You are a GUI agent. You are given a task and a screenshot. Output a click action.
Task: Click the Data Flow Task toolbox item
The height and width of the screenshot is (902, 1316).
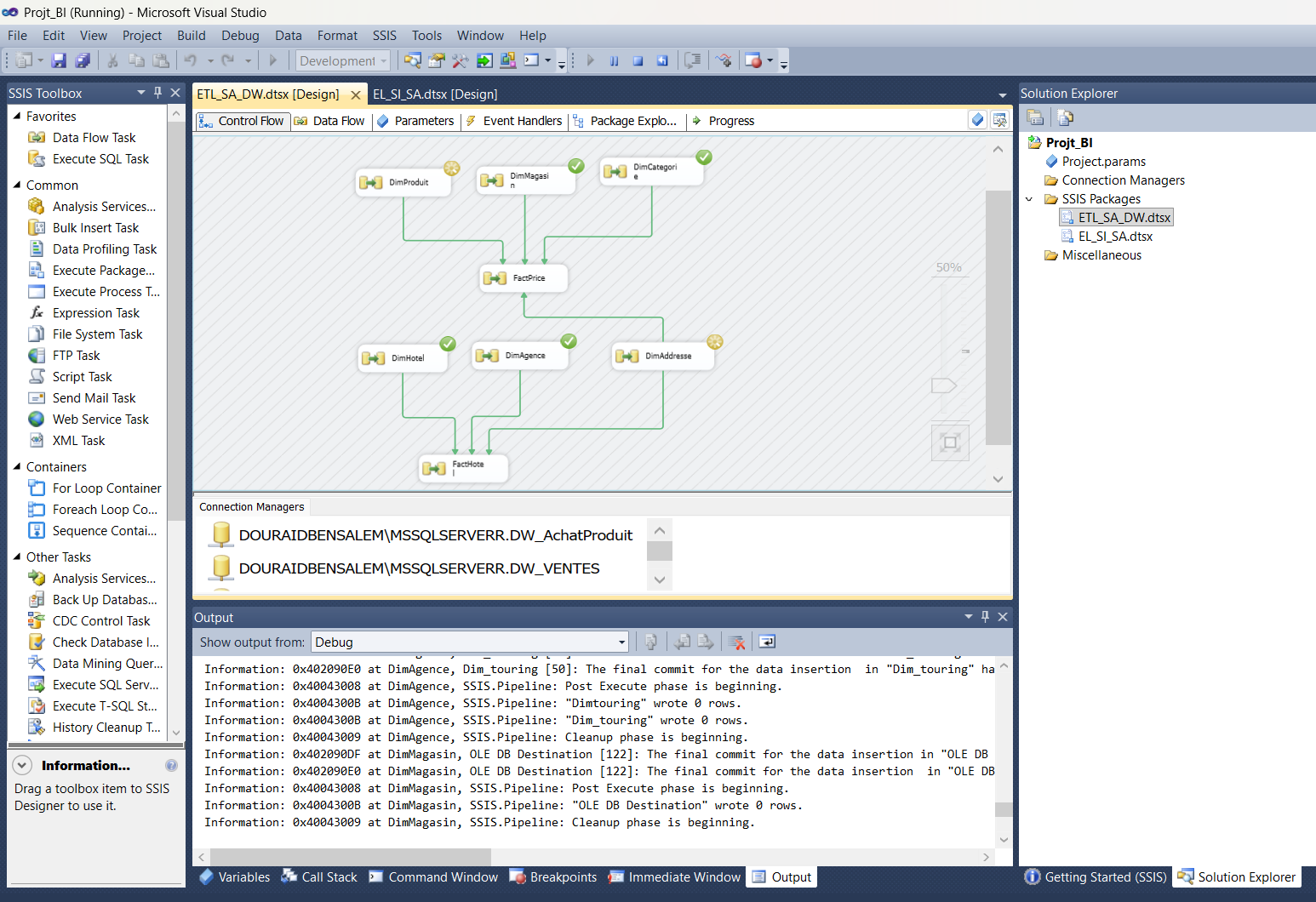94,138
